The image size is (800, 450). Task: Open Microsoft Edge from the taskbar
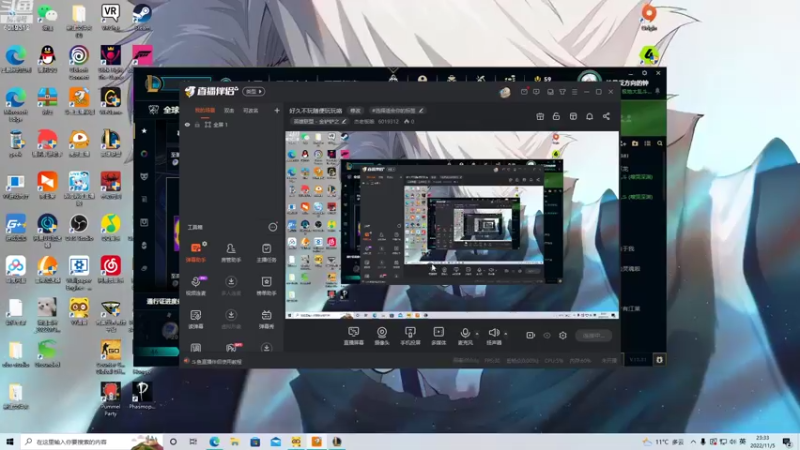214,441
